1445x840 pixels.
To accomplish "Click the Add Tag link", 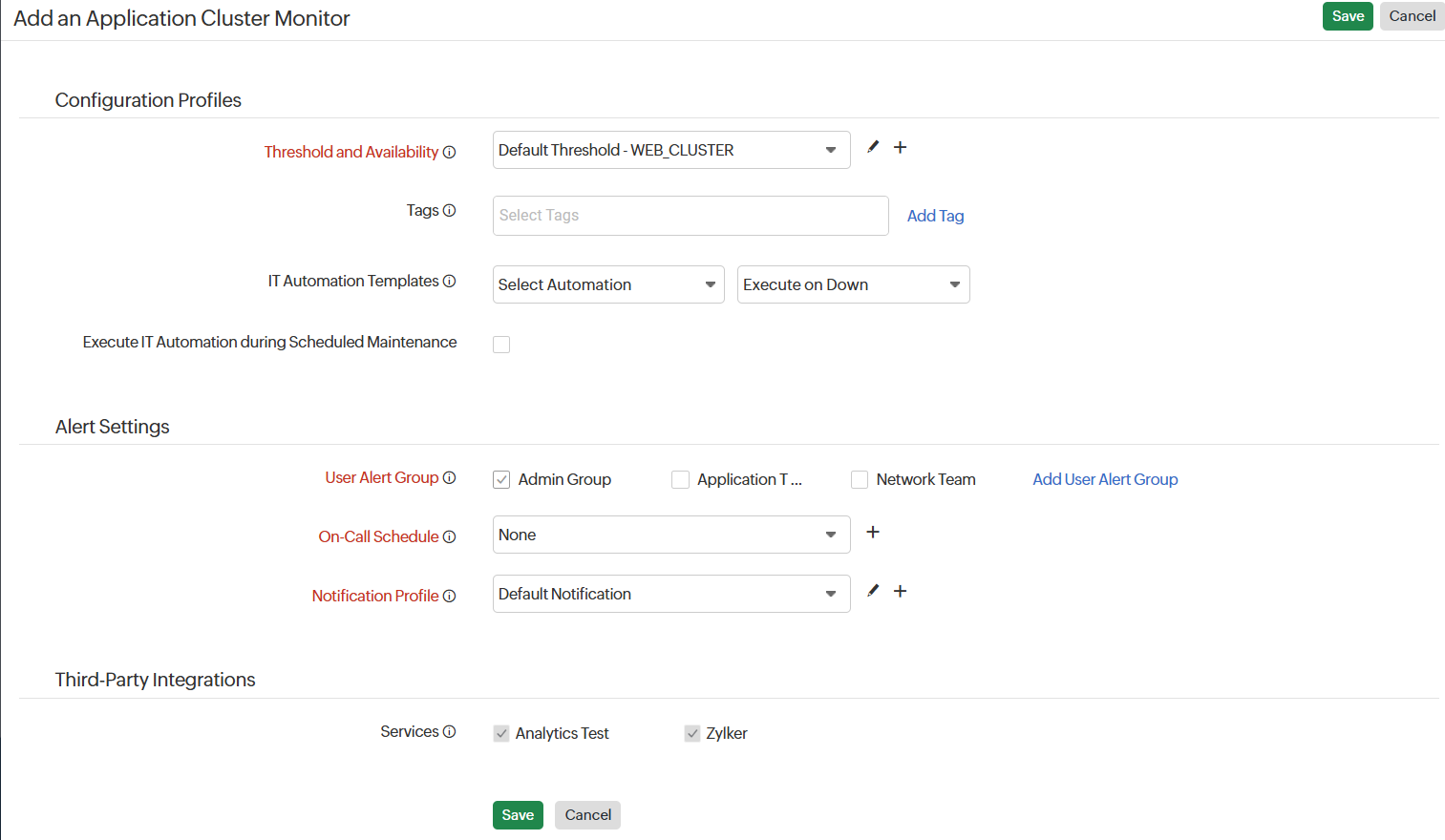I will (x=935, y=216).
